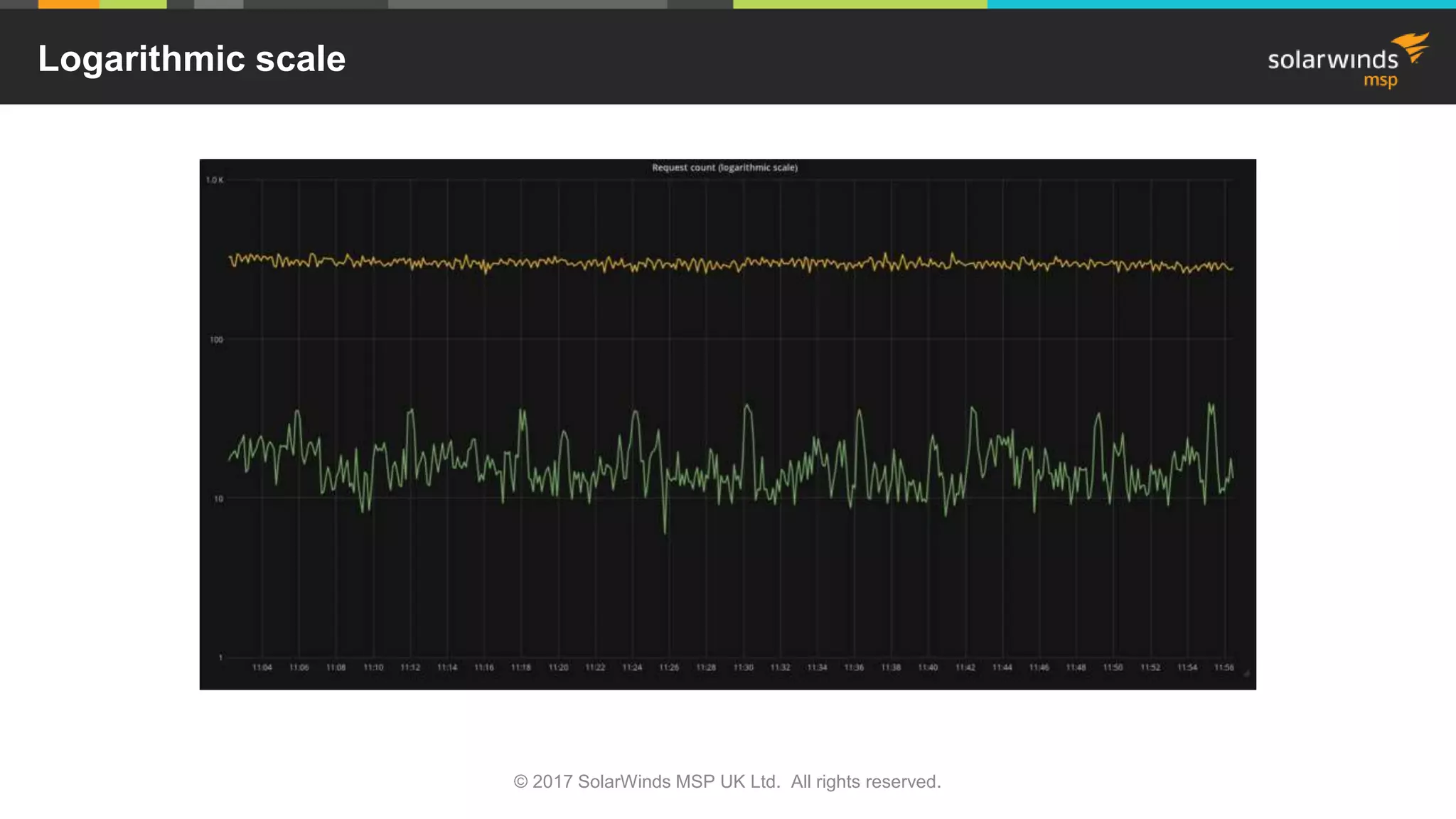Click the 1.0 K y-axis label
The height and width of the screenshot is (819, 1456).
[x=215, y=180]
